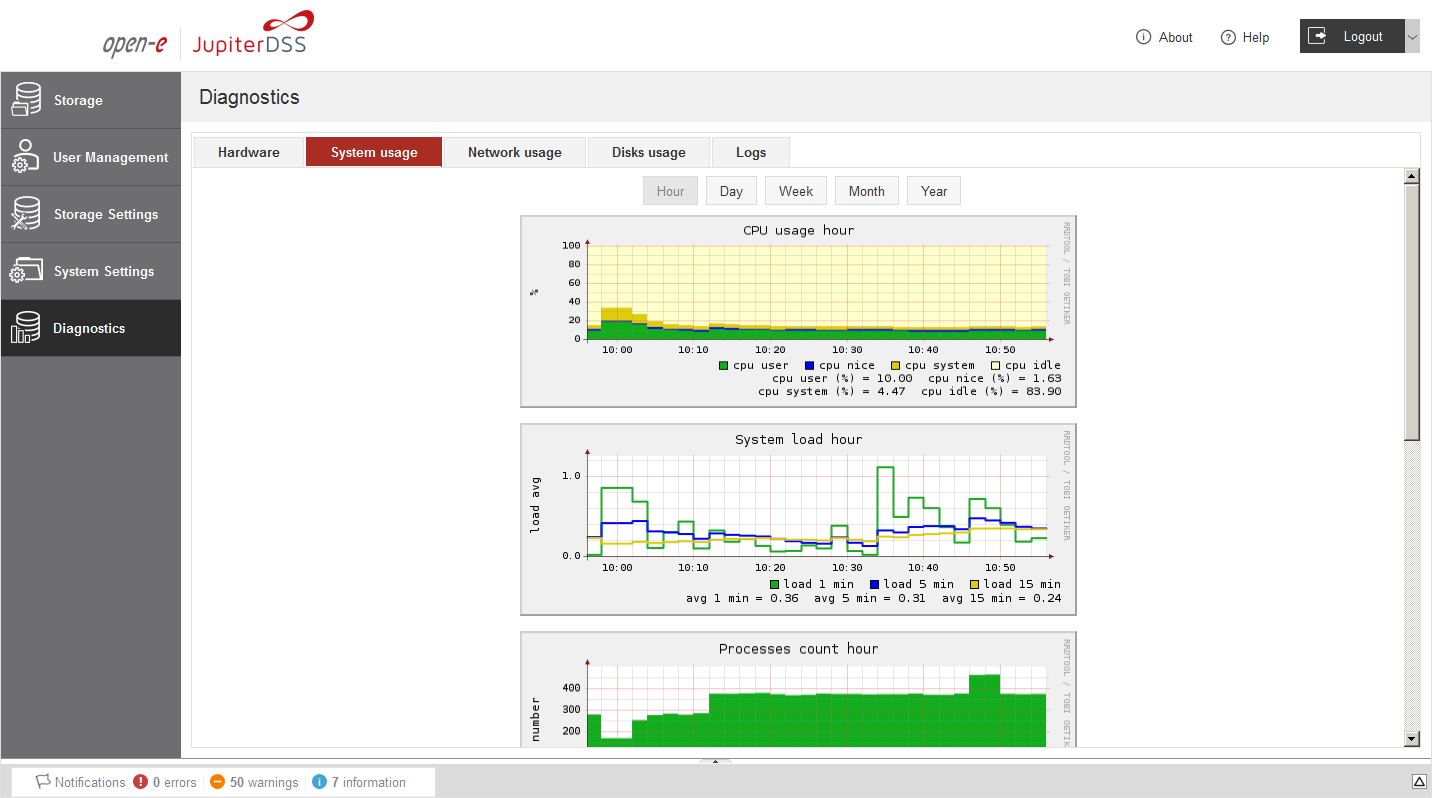Click the blue information indicator icon
The height and width of the screenshot is (798, 1432).
tap(319, 782)
